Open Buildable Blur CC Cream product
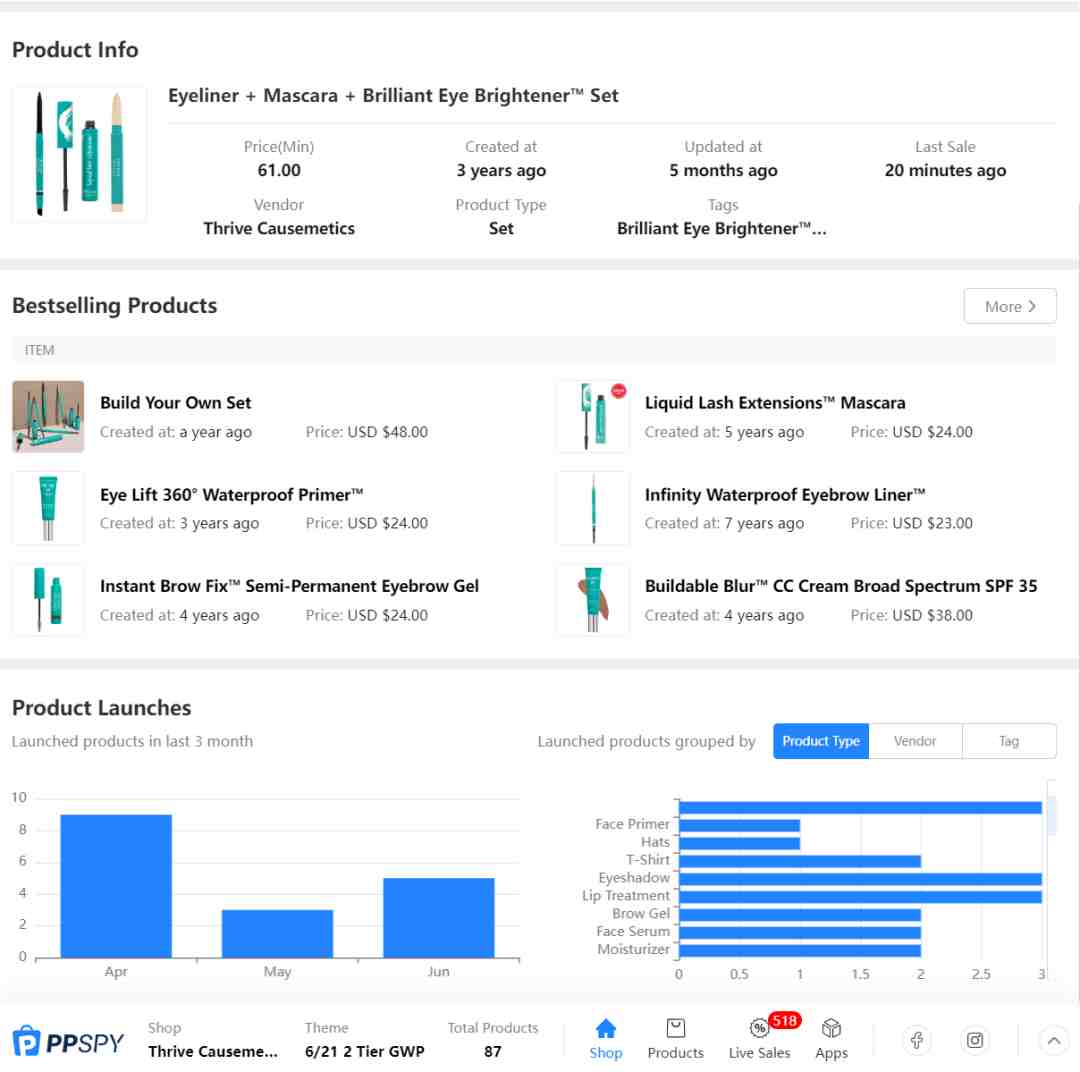Viewport: 1080px width, 1072px height. pos(841,586)
